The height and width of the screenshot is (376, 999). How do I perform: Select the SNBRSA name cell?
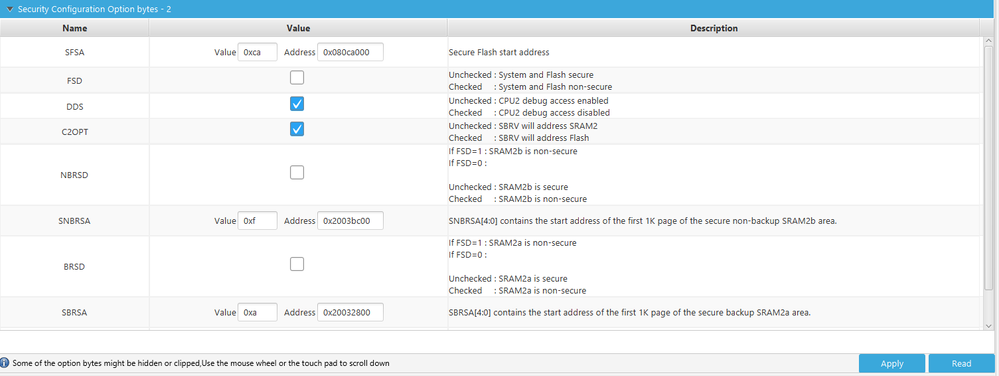(75, 221)
